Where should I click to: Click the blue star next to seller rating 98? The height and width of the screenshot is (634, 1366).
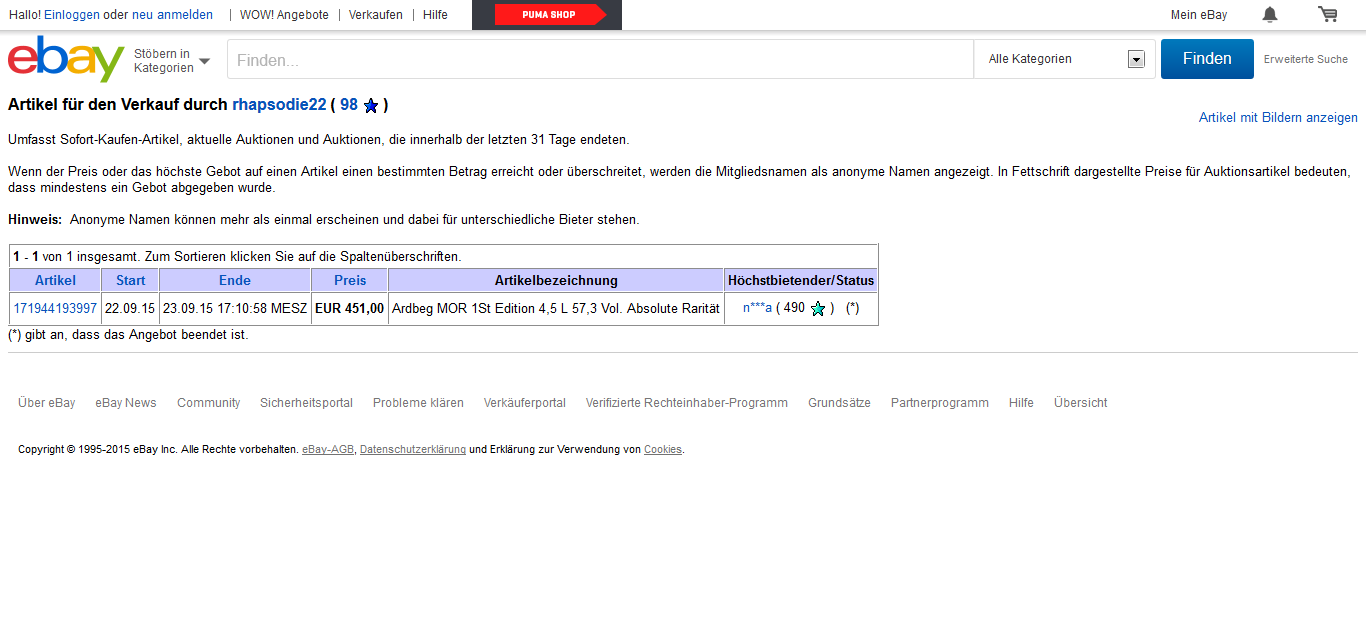(x=371, y=105)
